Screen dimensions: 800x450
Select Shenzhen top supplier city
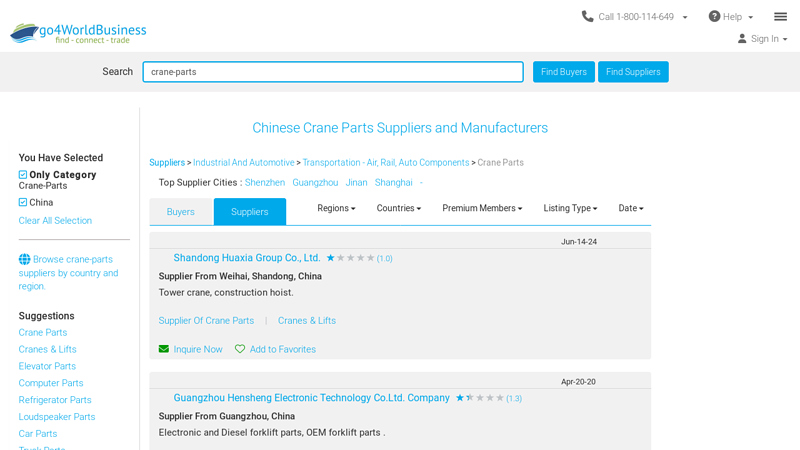click(265, 182)
